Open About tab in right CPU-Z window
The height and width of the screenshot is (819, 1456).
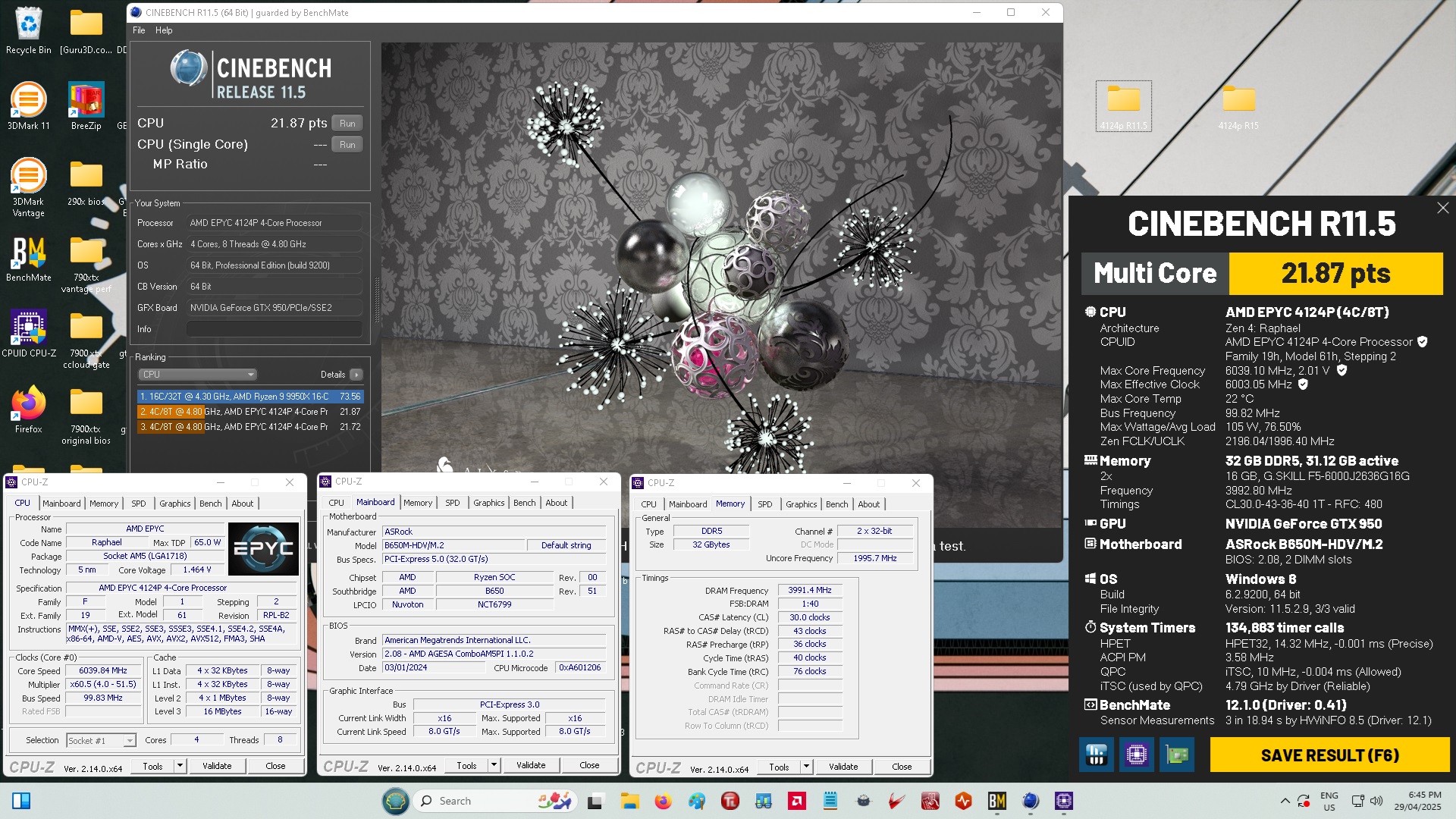[x=869, y=504]
